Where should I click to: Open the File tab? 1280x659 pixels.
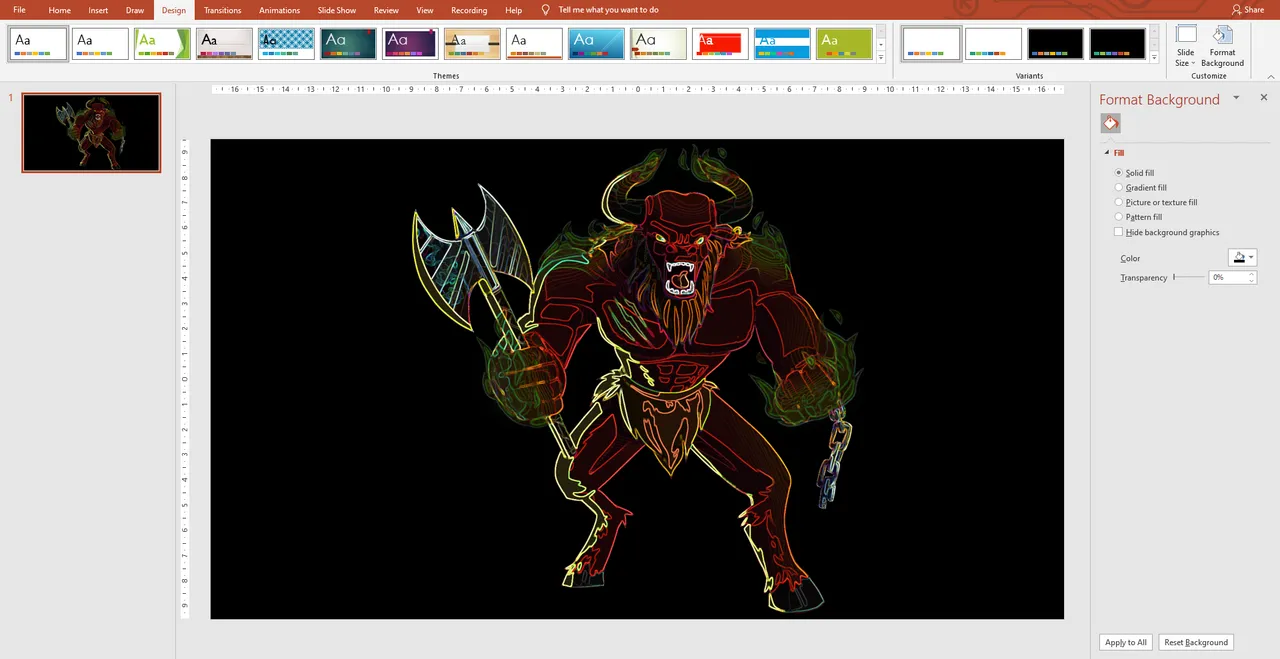click(x=19, y=10)
